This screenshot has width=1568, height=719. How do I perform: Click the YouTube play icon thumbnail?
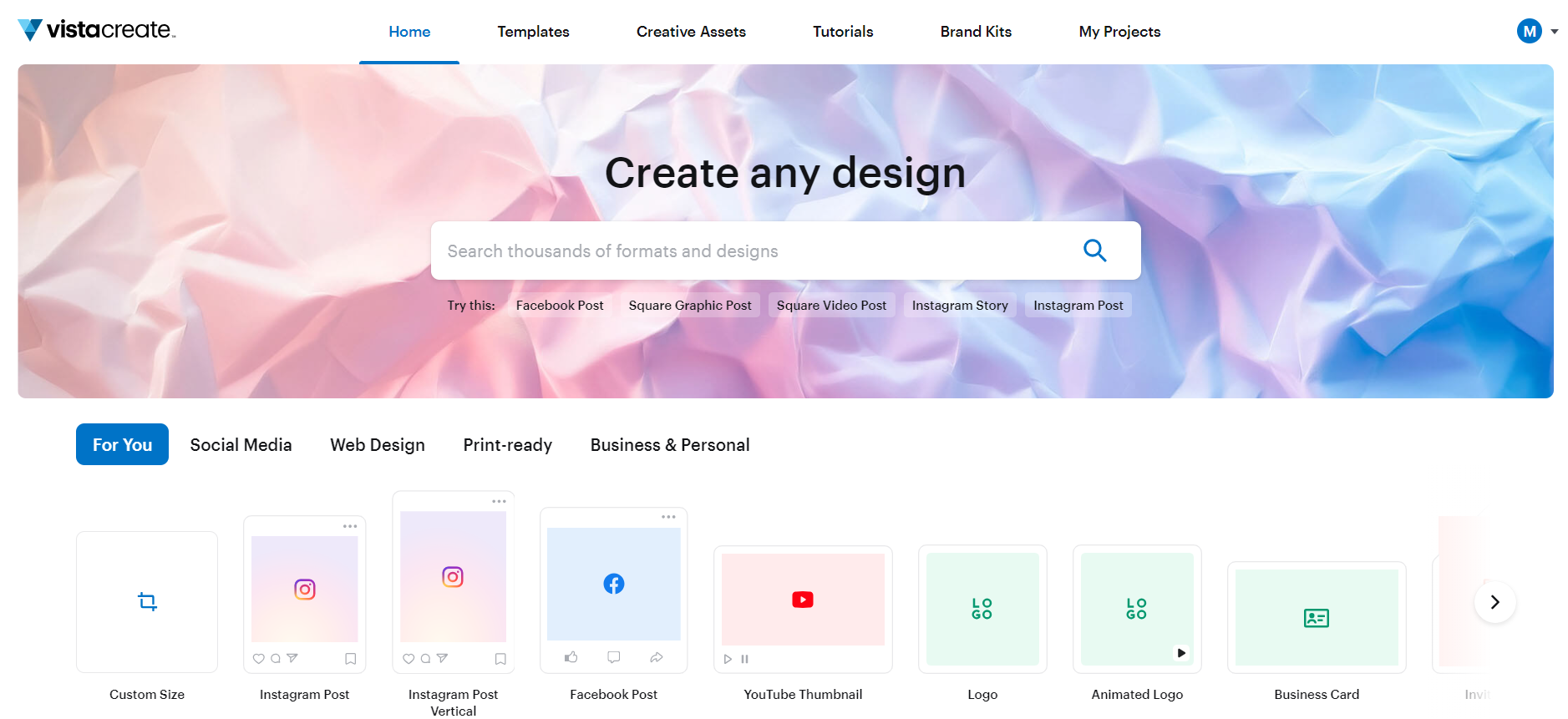point(803,600)
